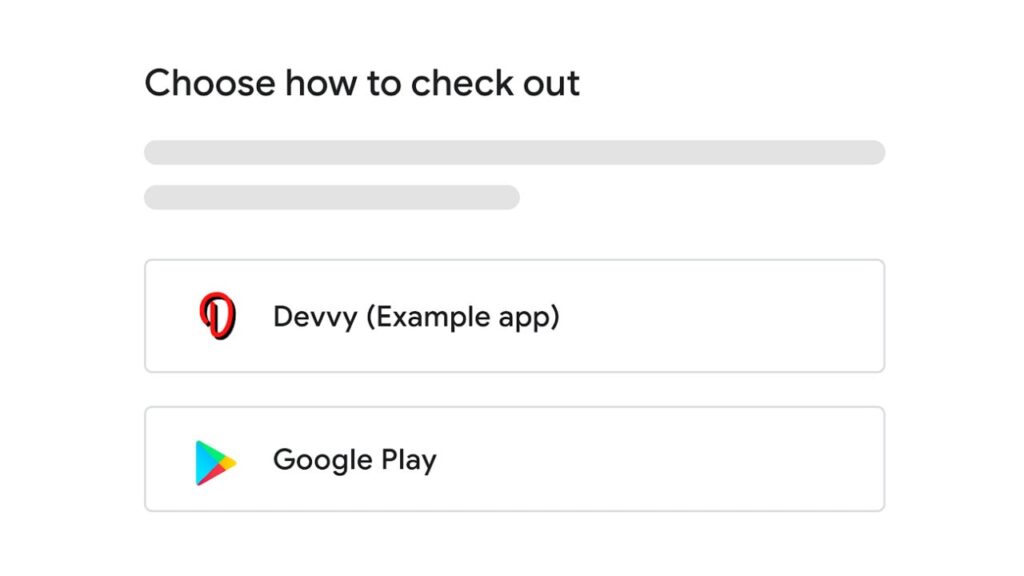Image resolution: width=1024 pixels, height=576 pixels.
Task: Select the Devvy (Example app) checkout option
Action: coord(514,316)
